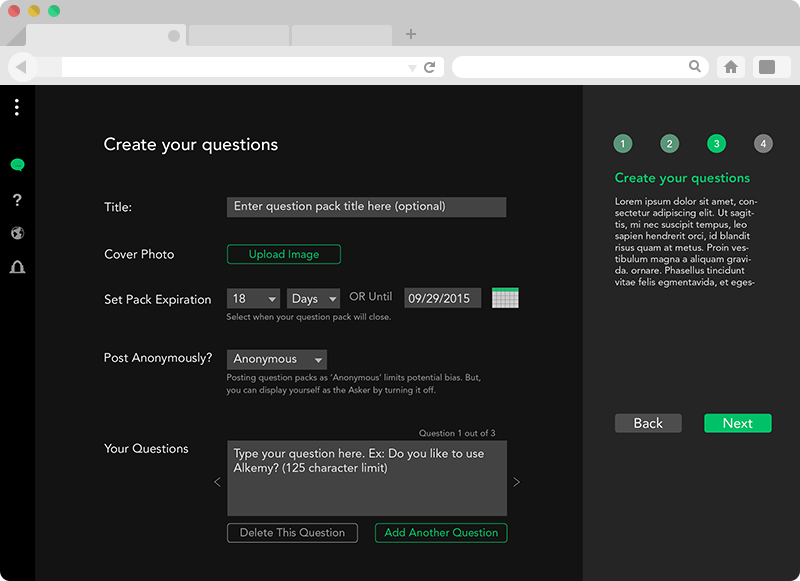Expand the expiration number dropdown showing 18
Viewport: 800px width, 581px height.
pyautogui.click(x=253, y=299)
